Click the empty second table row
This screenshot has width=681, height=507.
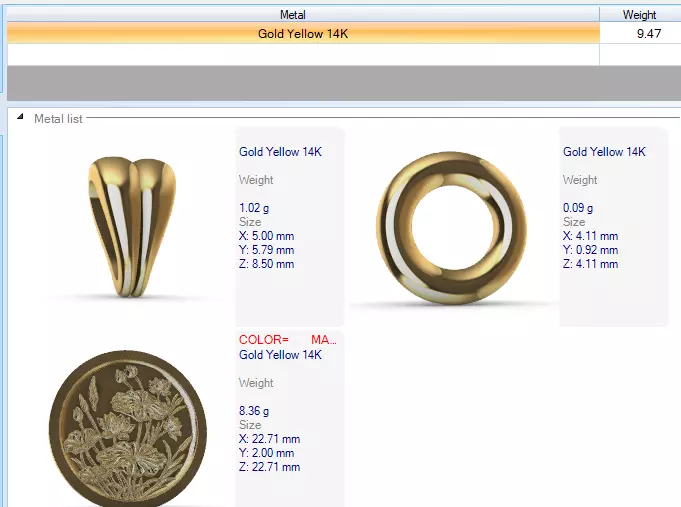(344, 55)
